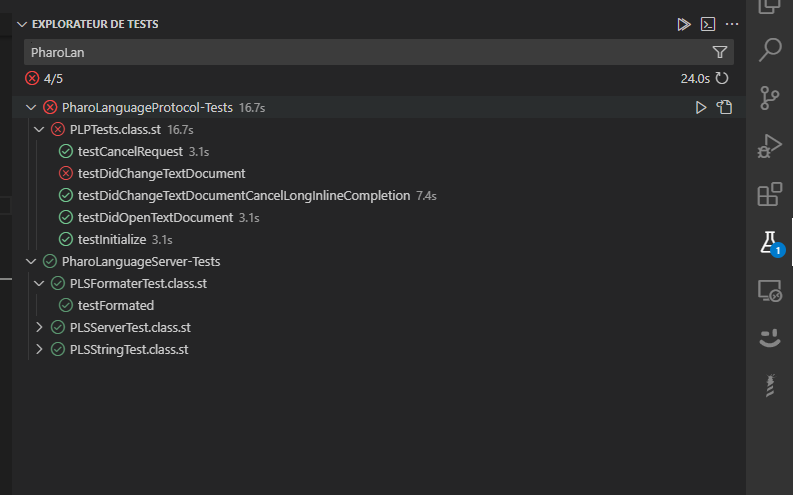
Task: Click passed icon of PharoLanguageServer-Tests
Action: [x=50, y=261]
